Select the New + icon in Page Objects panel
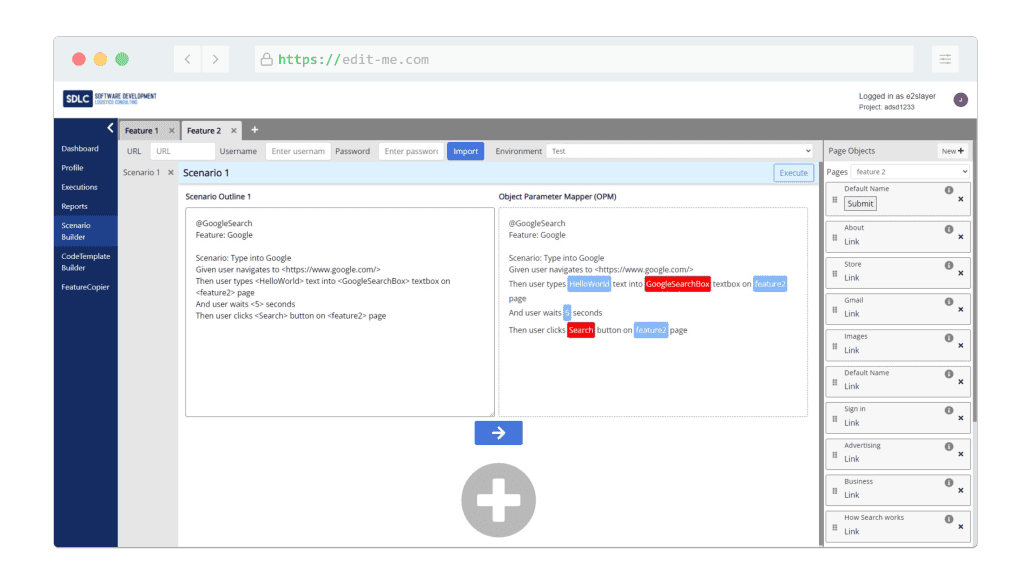1031x584 pixels. (x=952, y=151)
